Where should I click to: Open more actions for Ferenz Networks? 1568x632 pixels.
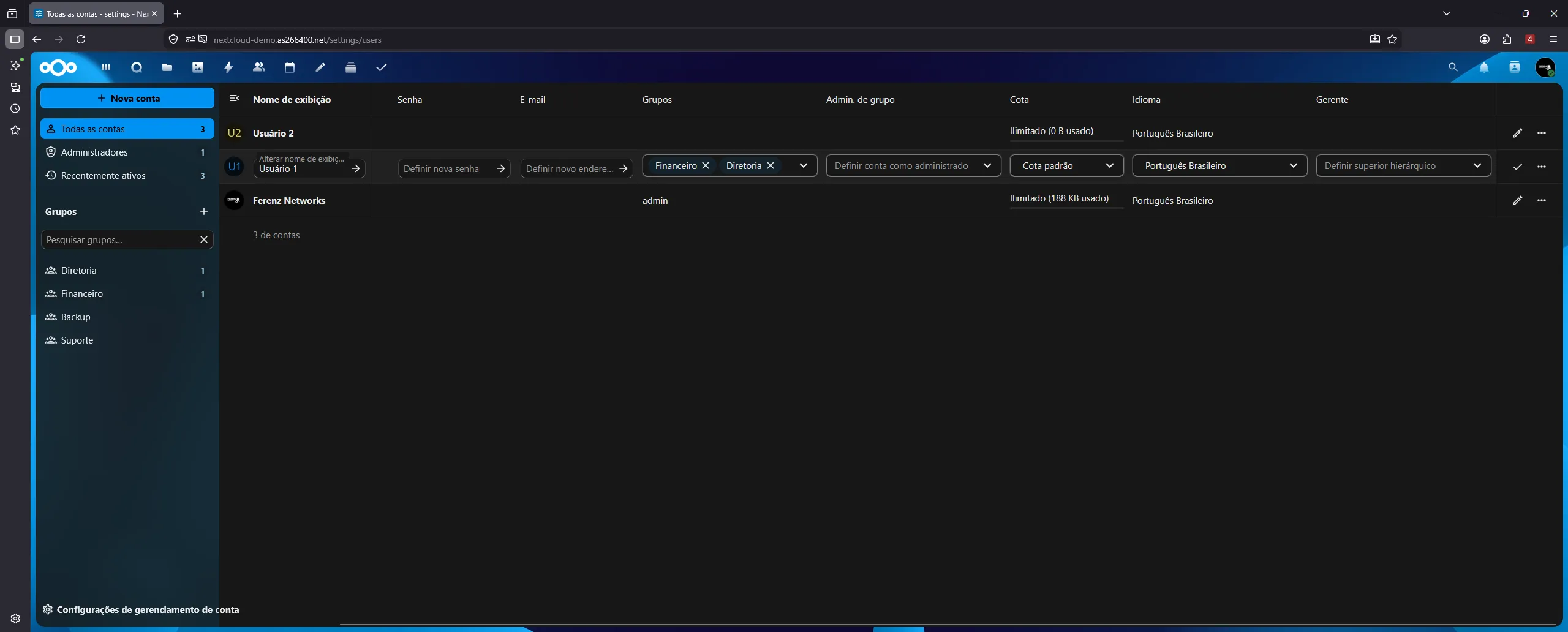point(1542,200)
